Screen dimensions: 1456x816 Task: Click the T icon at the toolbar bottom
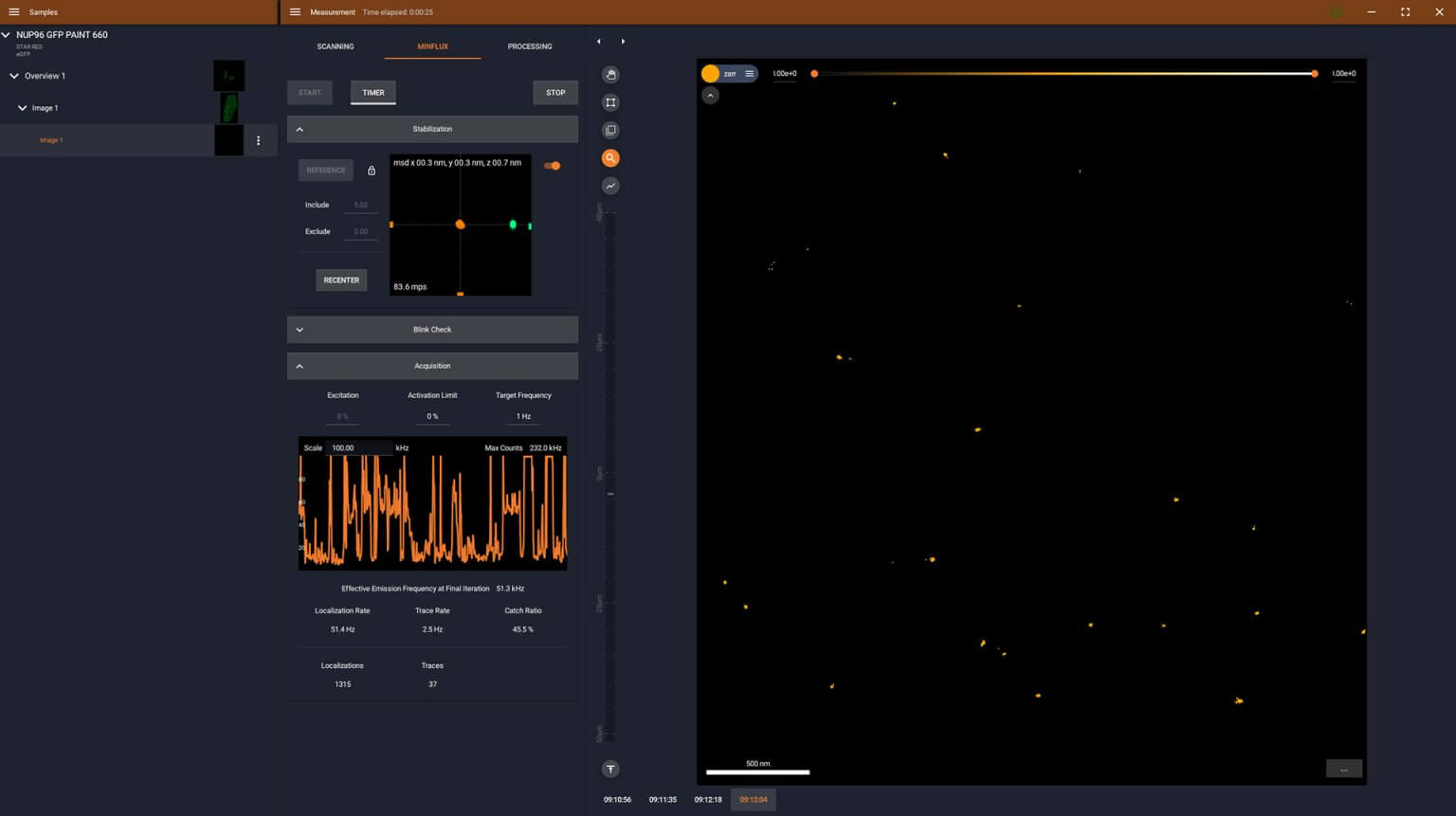pos(610,769)
